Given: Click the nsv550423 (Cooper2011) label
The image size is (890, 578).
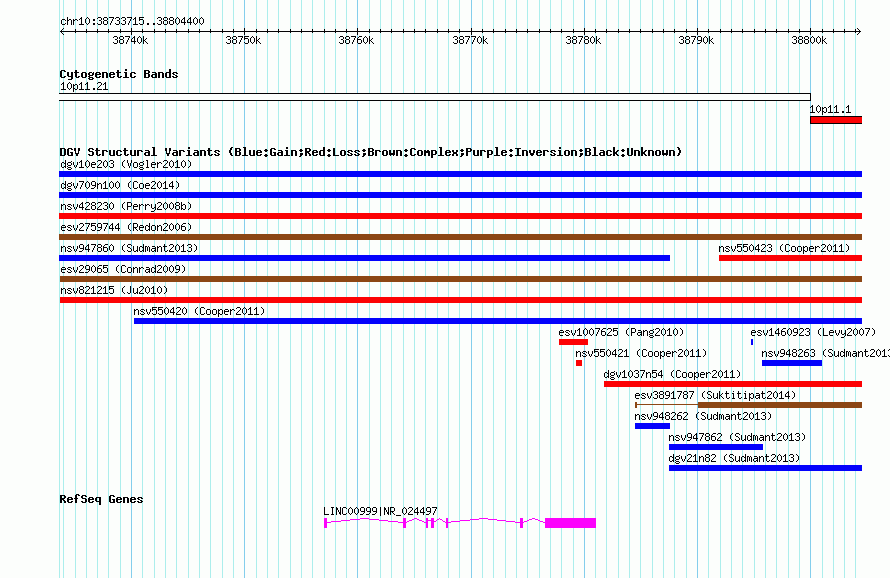Looking at the screenshot, I should [784, 248].
